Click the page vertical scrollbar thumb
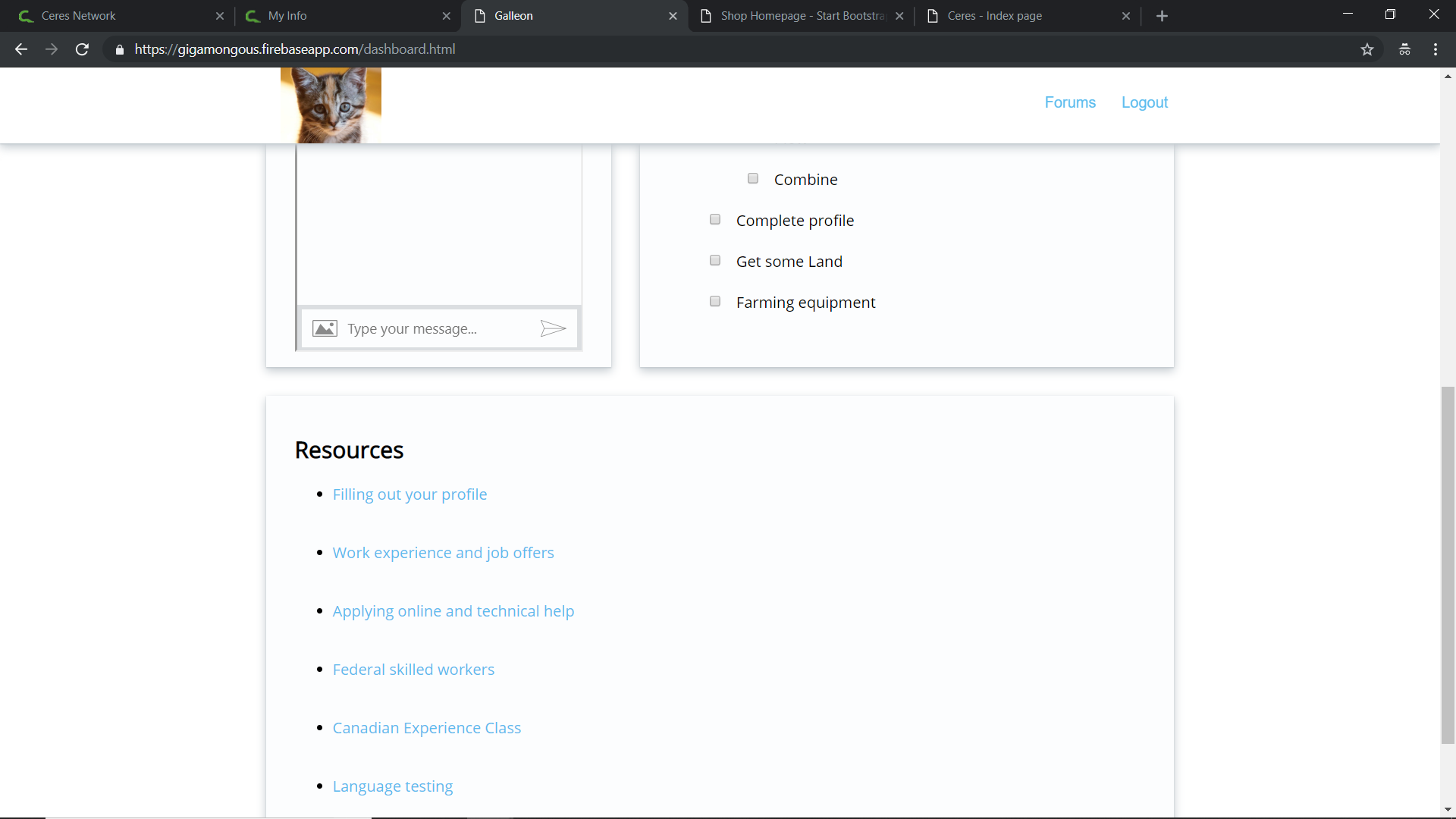 pyautogui.click(x=1448, y=565)
